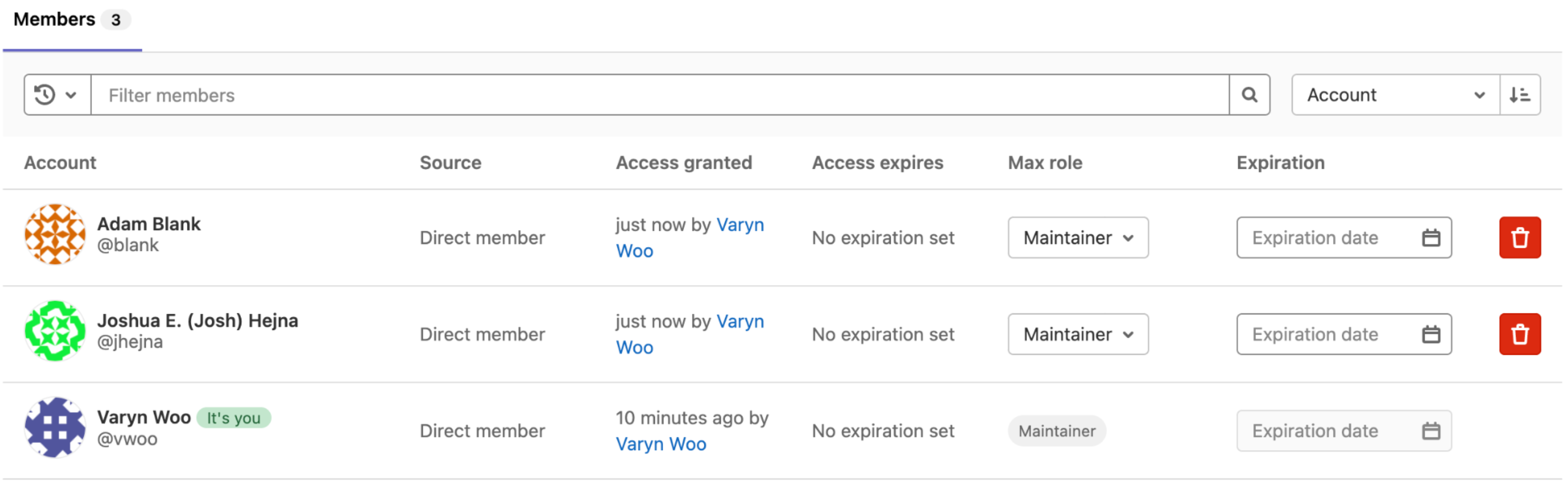The image size is (1568, 484).
Task: Click Adam Blank's orange avatar
Action: 55,234
